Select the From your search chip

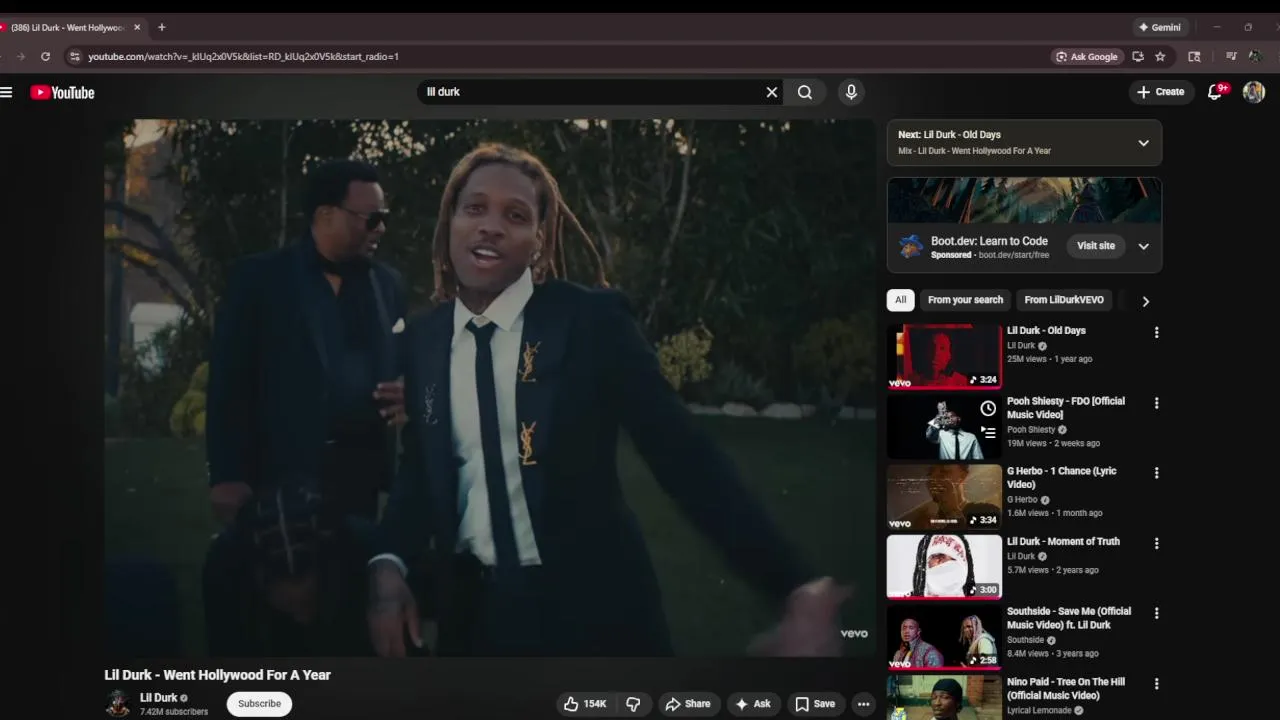pyautogui.click(x=965, y=300)
